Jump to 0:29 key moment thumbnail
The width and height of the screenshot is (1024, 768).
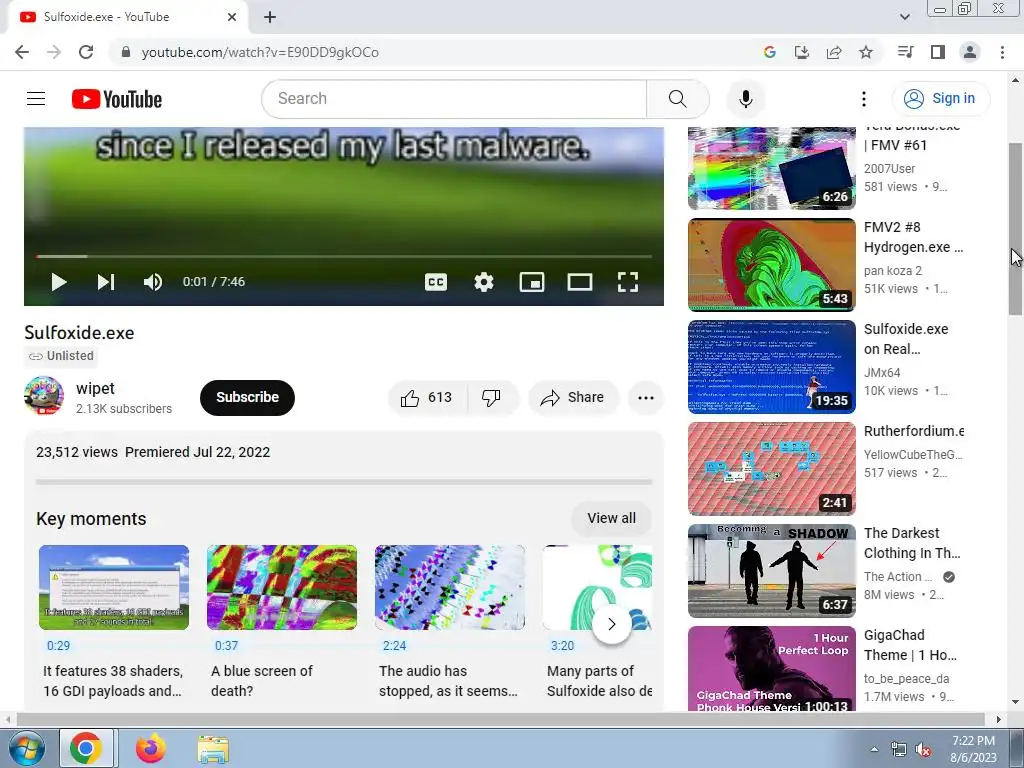click(114, 587)
